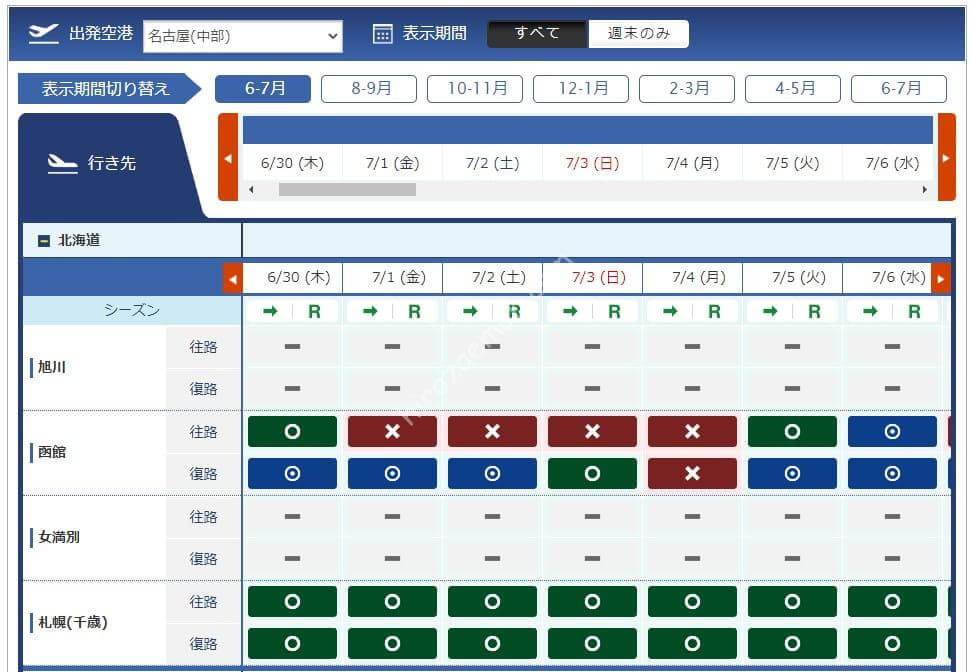
Task: Switch to the 4-5月 period tab
Action: (793, 89)
